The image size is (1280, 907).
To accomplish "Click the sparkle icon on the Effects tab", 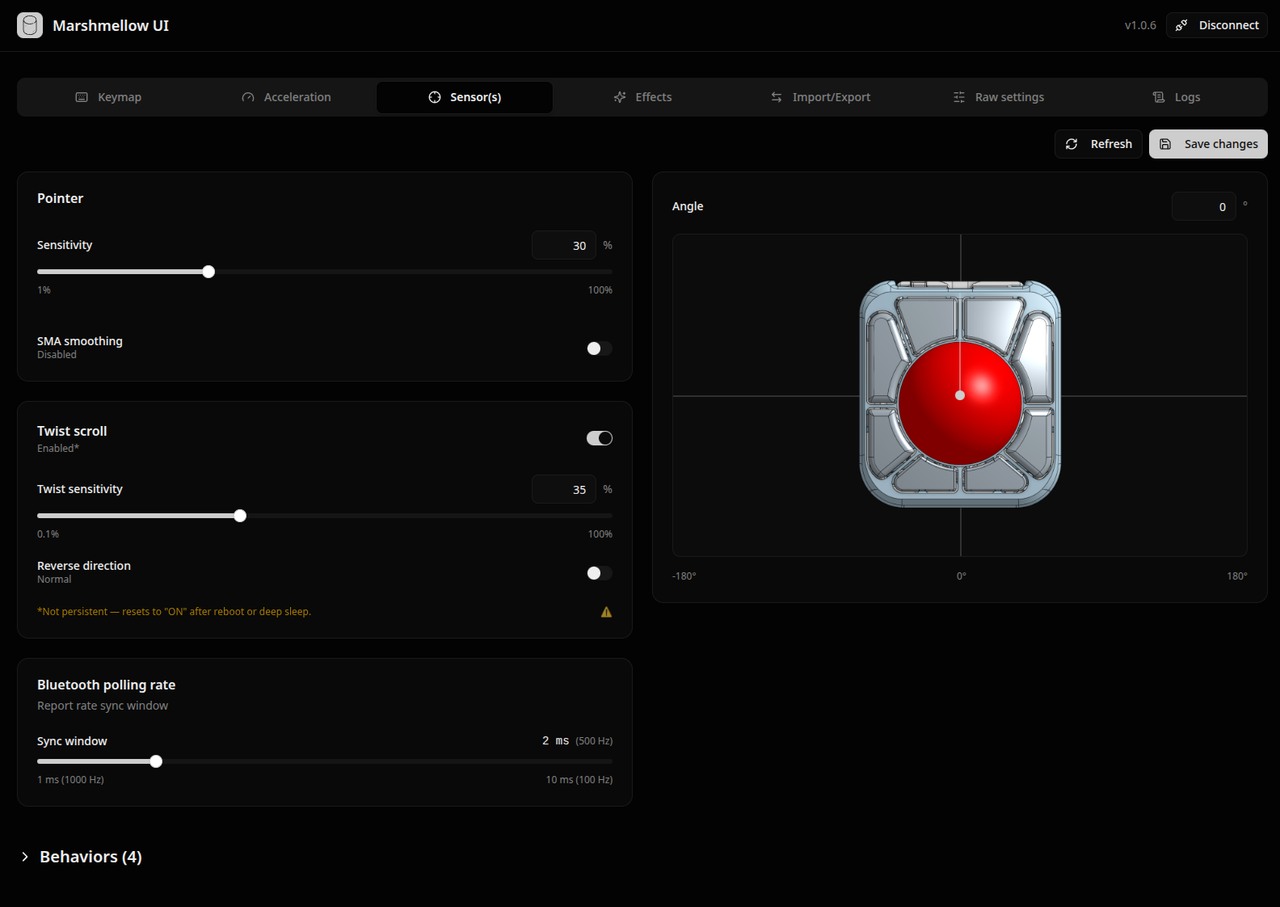I will (x=620, y=97).
